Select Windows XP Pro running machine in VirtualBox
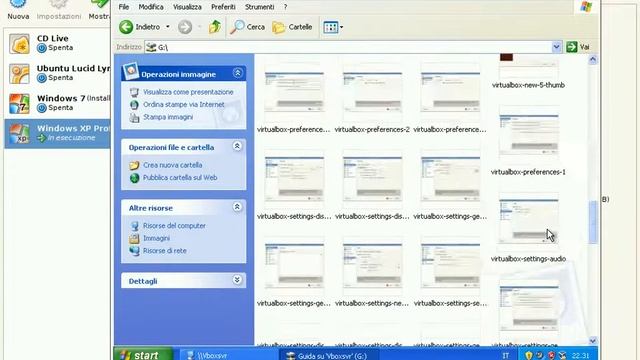 57,133
